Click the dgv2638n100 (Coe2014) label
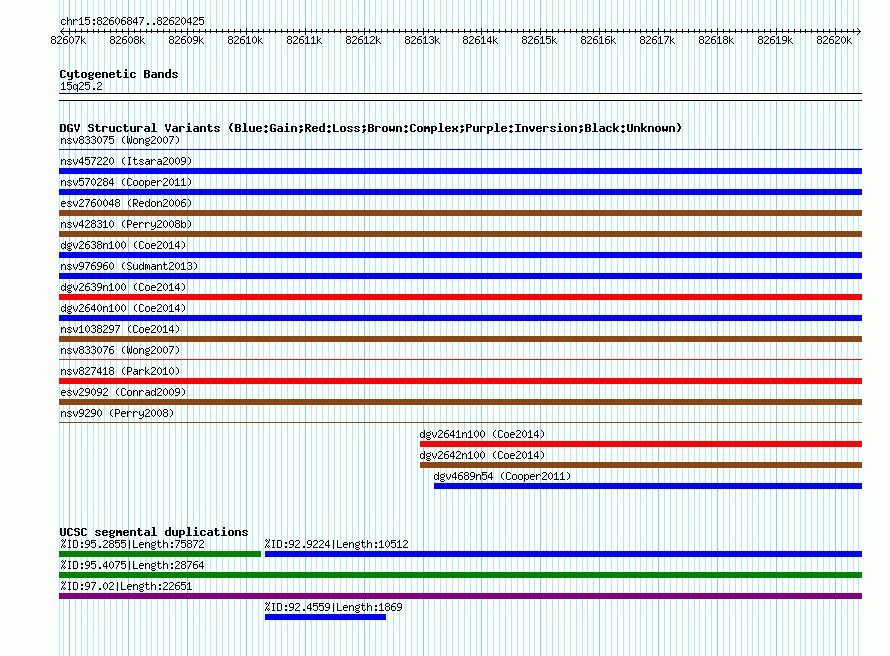This screenshot has width=890, height=656. (123, 245)
